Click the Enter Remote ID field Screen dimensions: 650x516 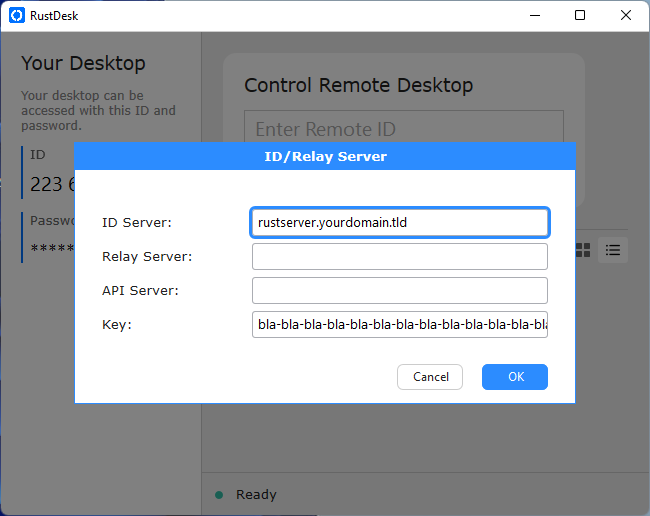[404, 127]
